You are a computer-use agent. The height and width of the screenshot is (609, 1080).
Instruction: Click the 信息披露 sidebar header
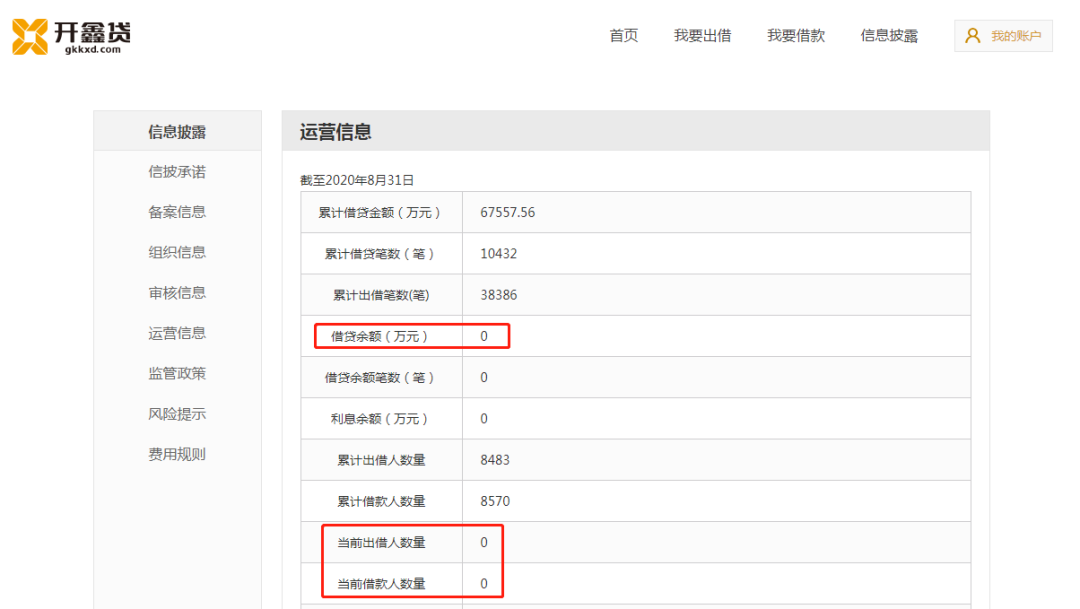tap(177, 132)
